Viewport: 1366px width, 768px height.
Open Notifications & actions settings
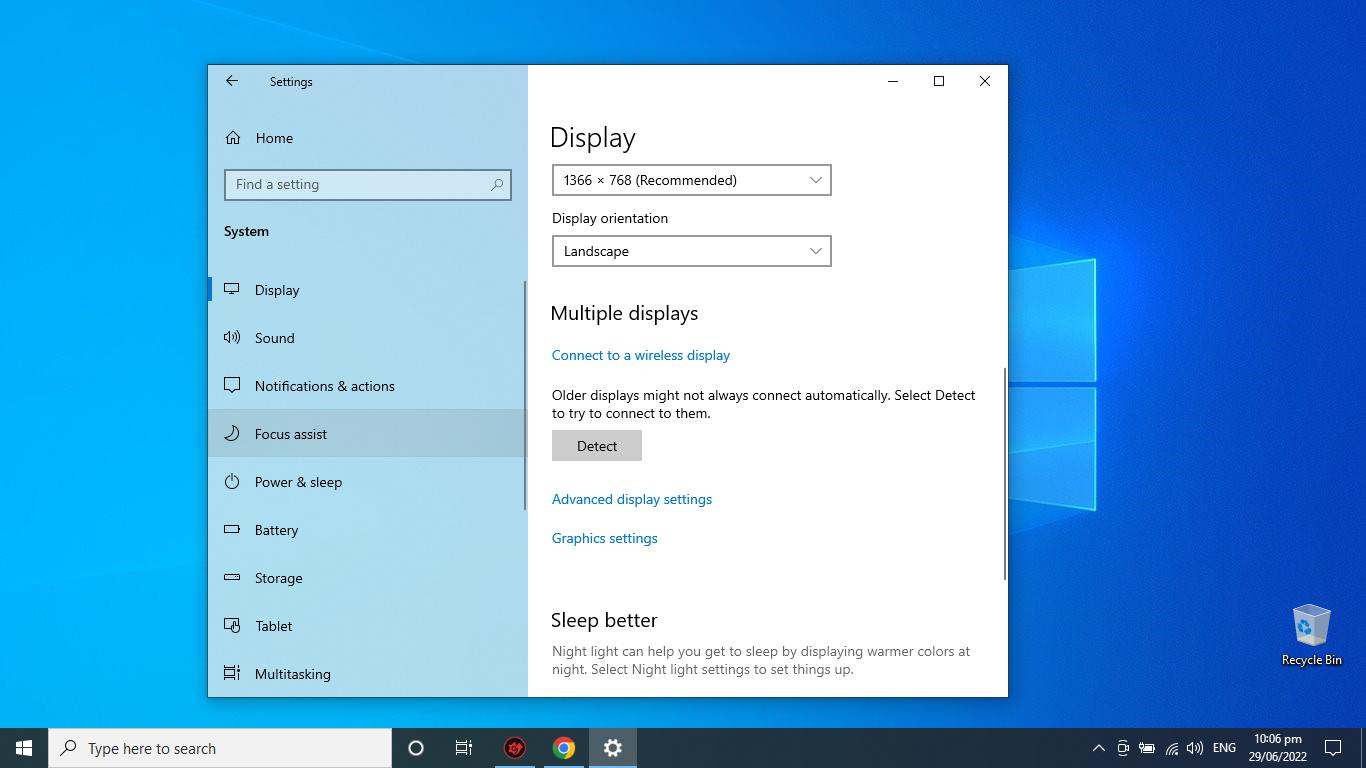click(324, 386)
